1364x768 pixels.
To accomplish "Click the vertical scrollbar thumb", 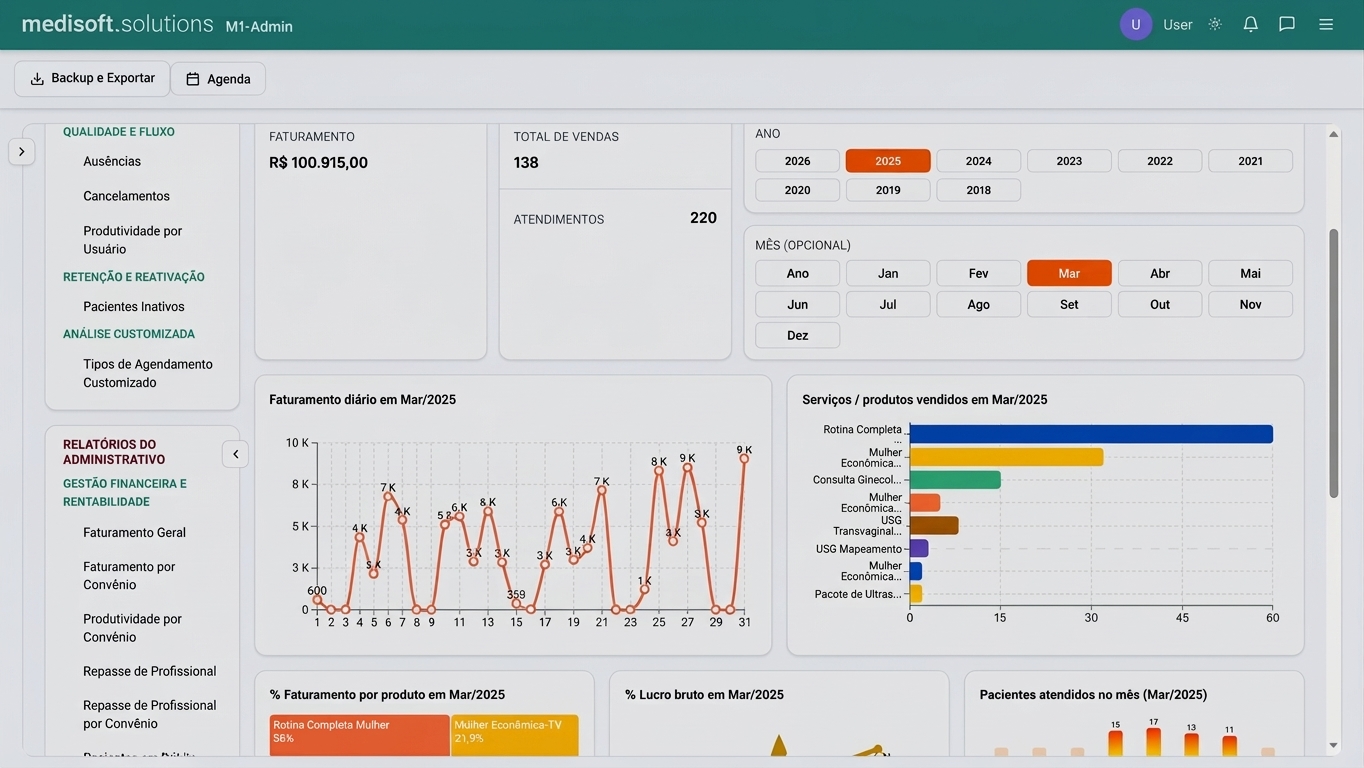I will (1333, 363).
